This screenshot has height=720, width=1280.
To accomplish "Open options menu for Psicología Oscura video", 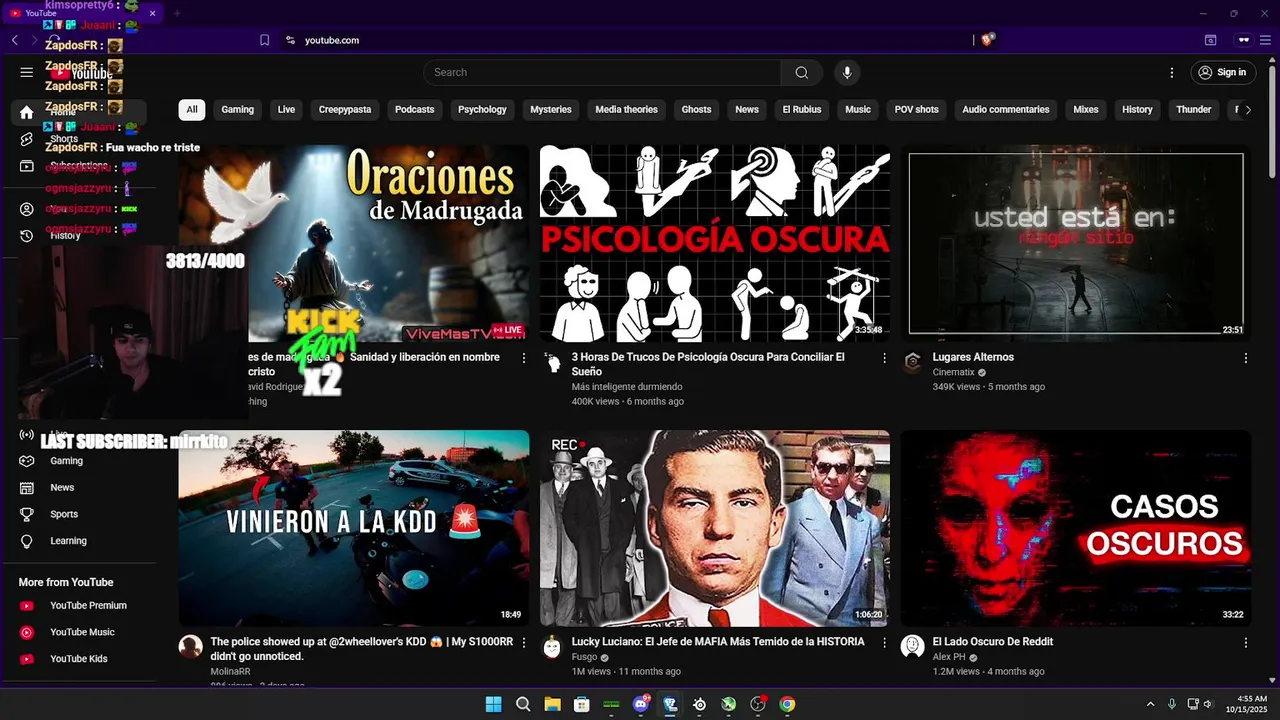I will [x=884, y=358].
